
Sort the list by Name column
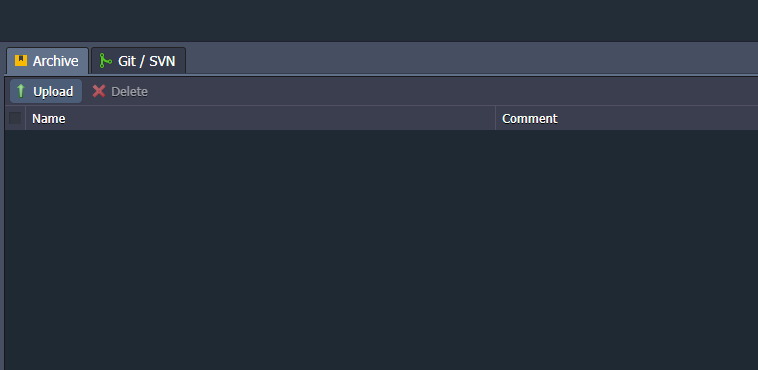coord(260,118)
